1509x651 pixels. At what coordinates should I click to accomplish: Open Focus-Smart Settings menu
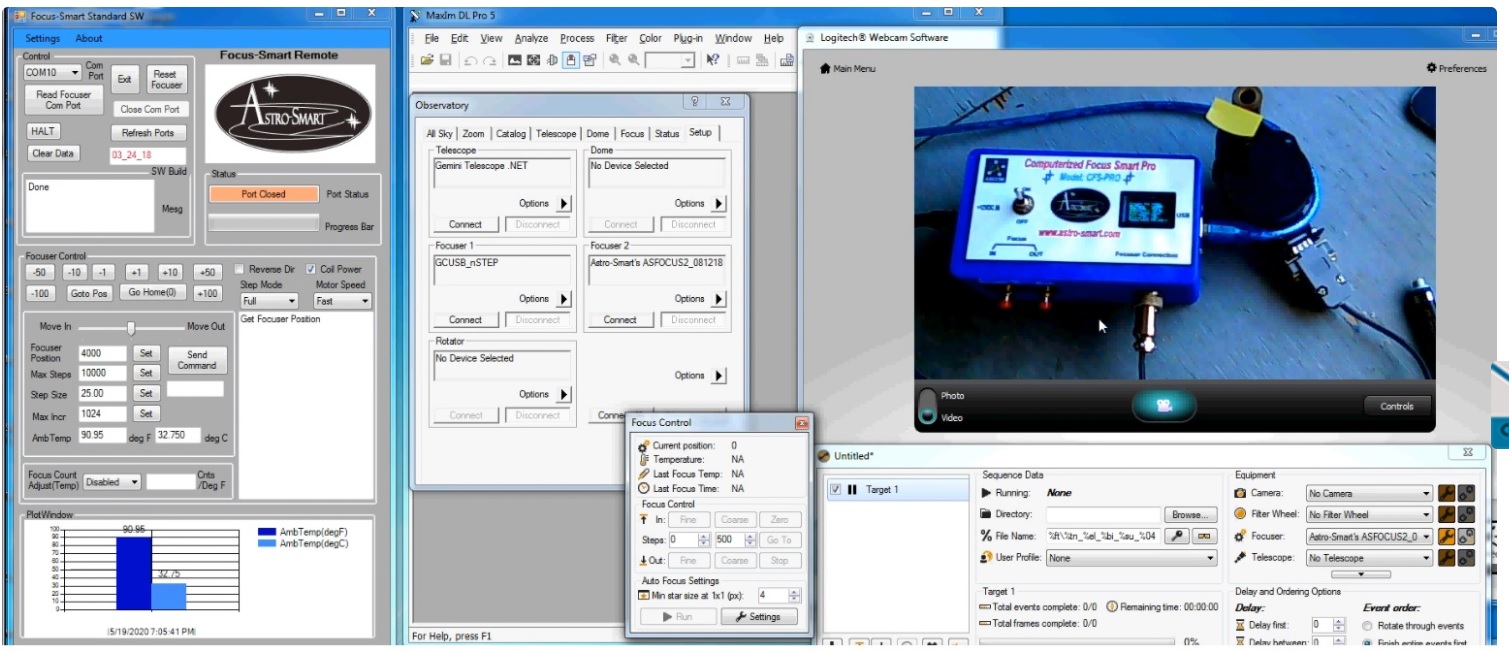(x=43, y=38)
